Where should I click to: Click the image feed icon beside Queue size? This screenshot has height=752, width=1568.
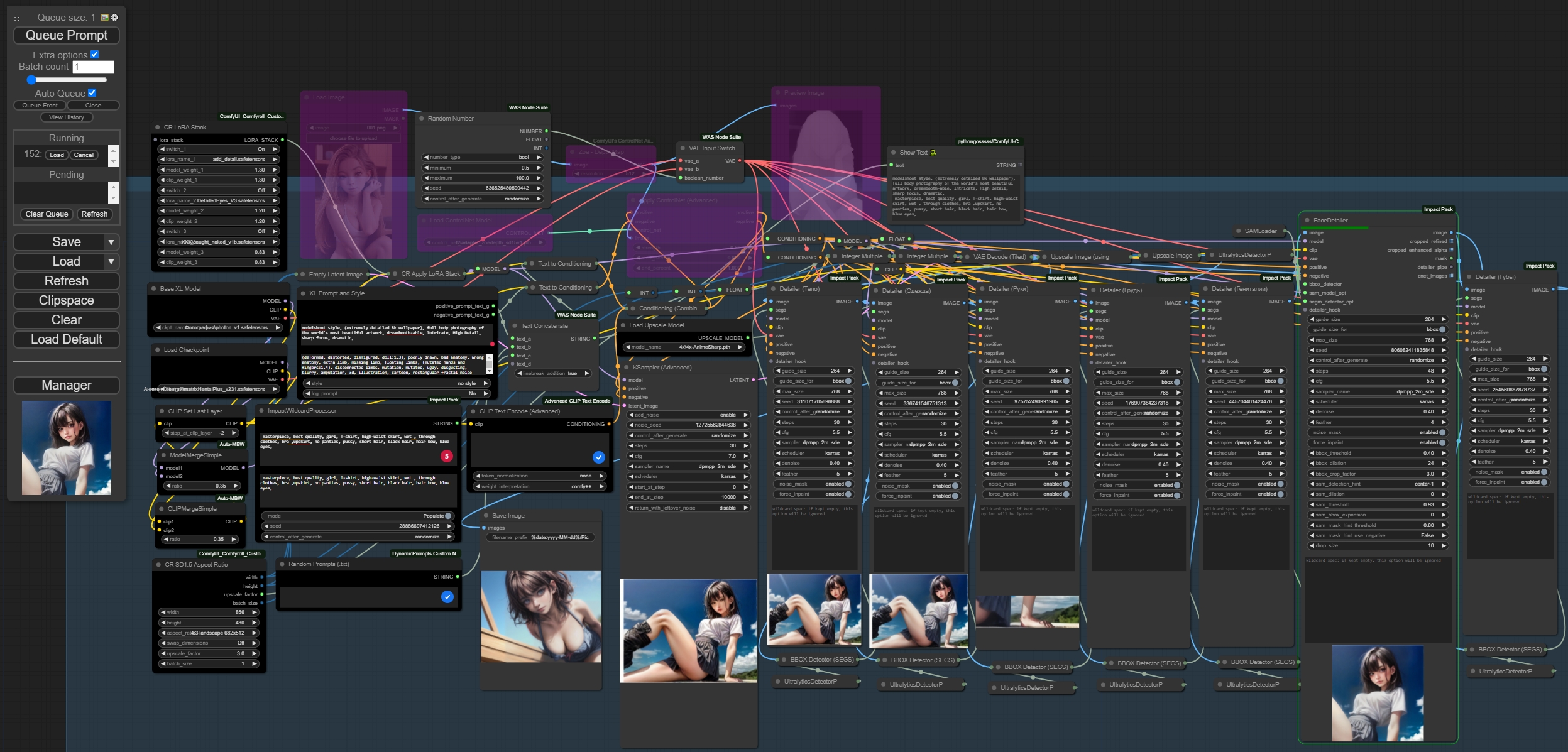105,18
